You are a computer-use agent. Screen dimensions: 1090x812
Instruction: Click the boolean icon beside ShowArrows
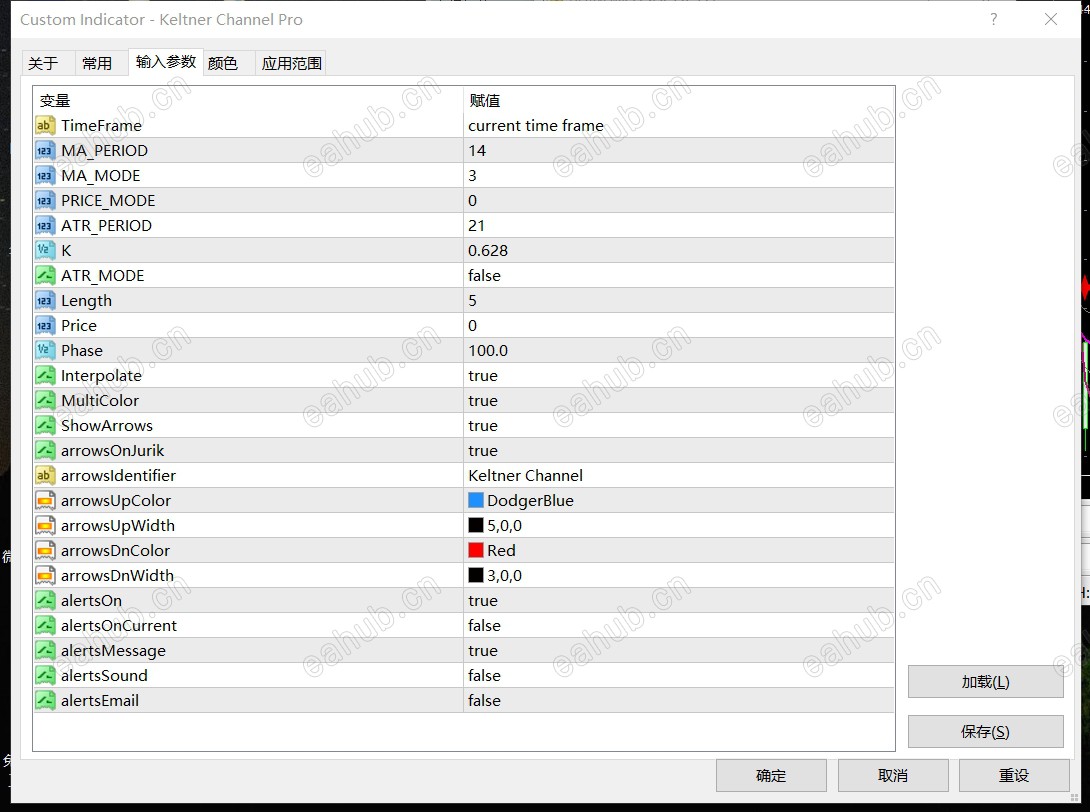click(x=44, y=425)
